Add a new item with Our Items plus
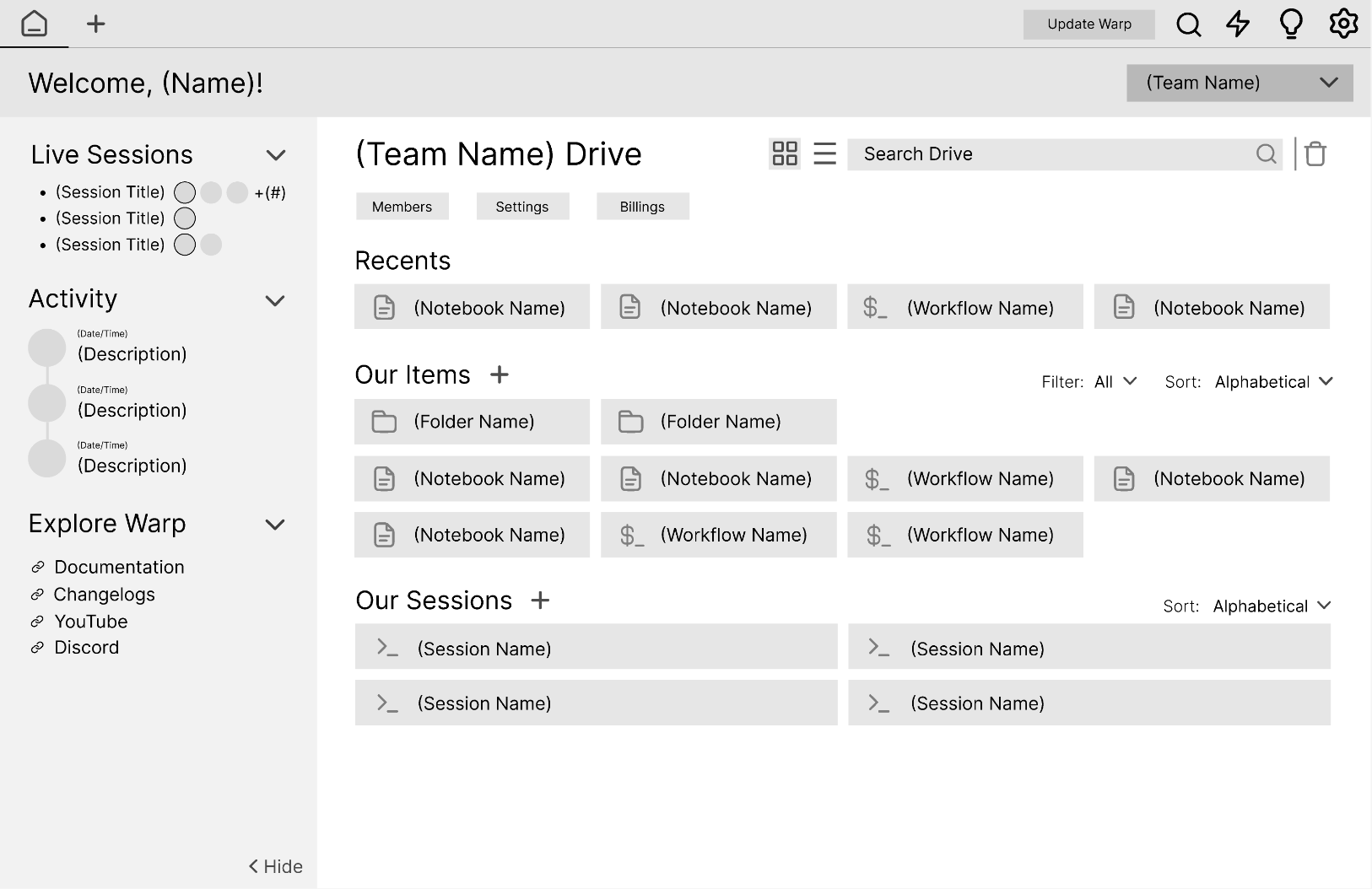This screenshot has width=1372, height=889. coord(500,374)
